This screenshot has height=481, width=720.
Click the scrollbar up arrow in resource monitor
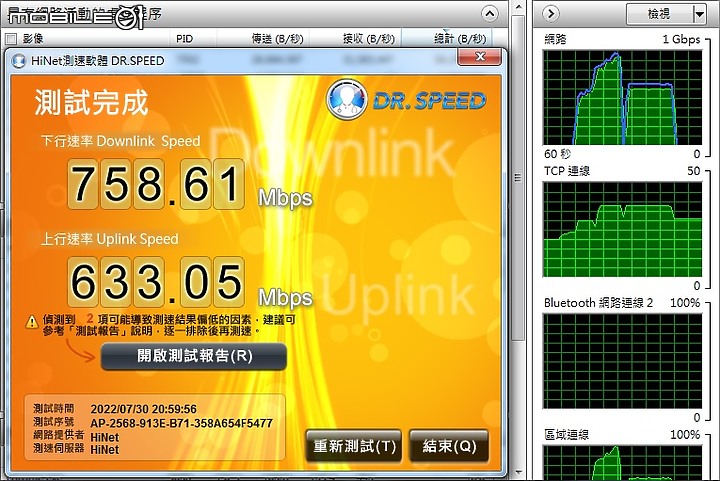coord(518,7)
